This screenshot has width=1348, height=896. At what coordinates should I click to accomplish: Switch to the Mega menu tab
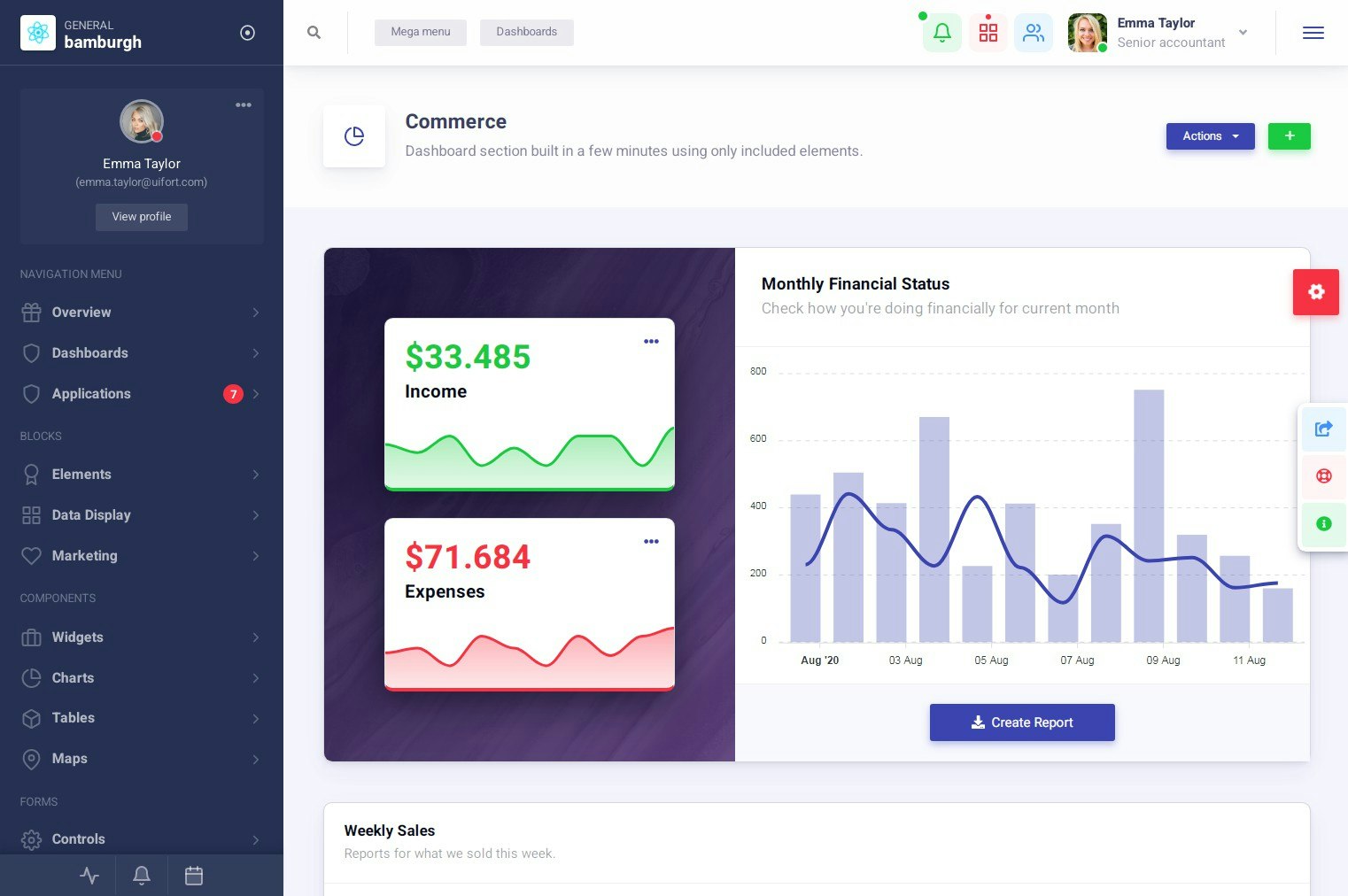pyautogui.click(x=420, y=32)
